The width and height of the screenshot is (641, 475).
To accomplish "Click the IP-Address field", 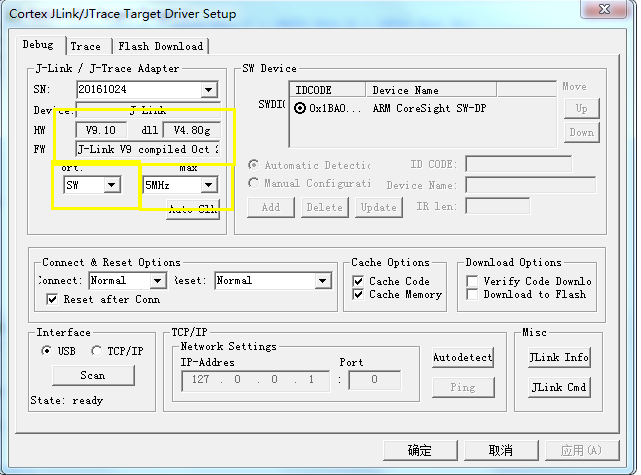I will [x=256, y=381].
